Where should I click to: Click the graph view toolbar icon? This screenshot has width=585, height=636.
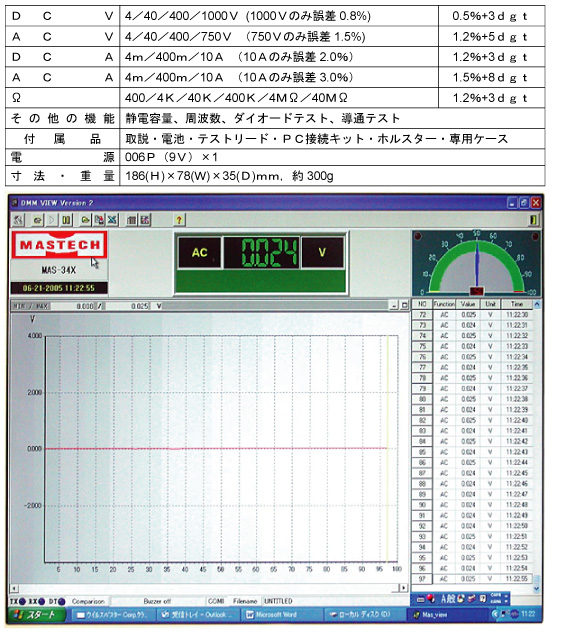click(x=145, y=220)
